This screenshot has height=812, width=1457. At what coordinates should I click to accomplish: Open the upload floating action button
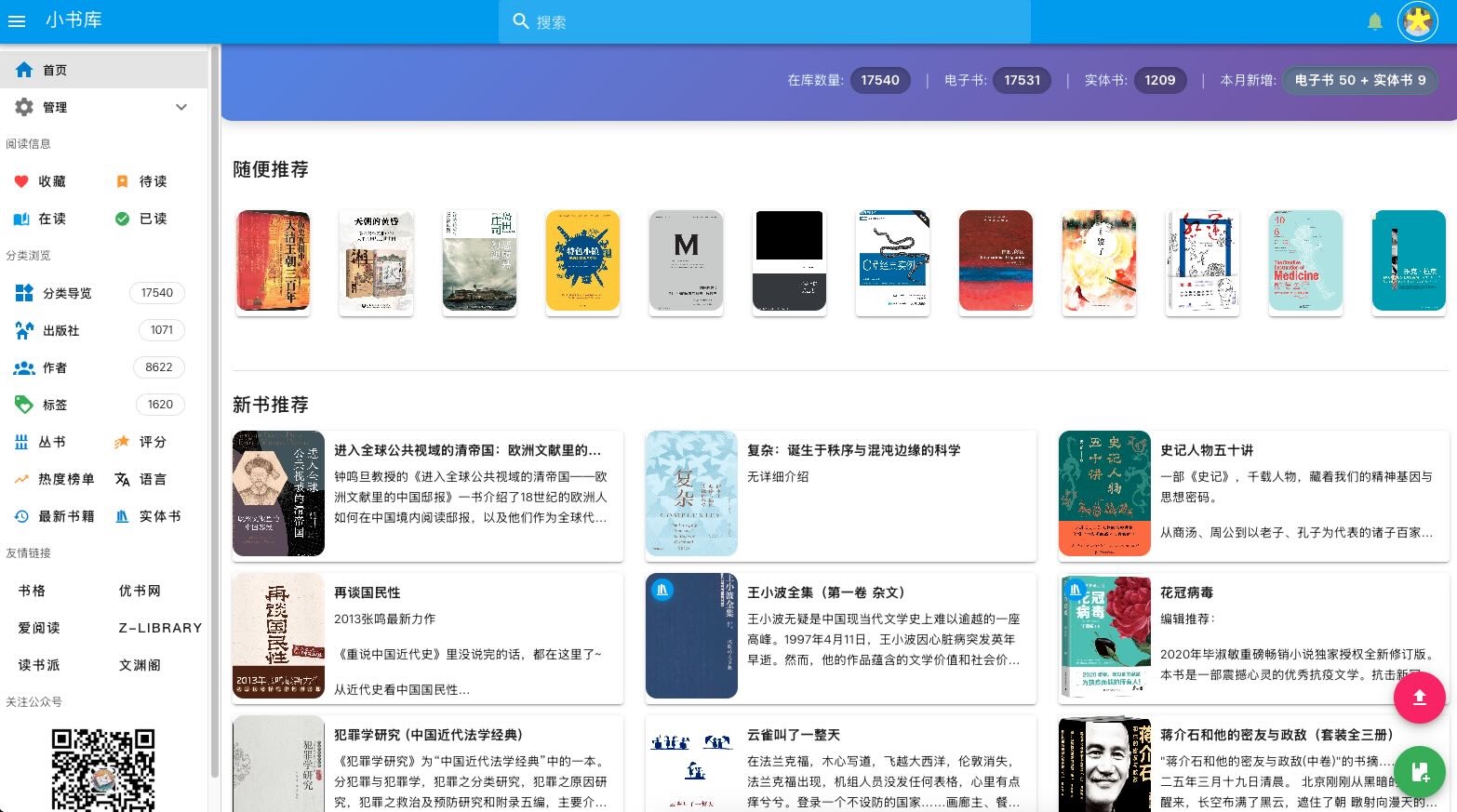(x=1419, y=698)
